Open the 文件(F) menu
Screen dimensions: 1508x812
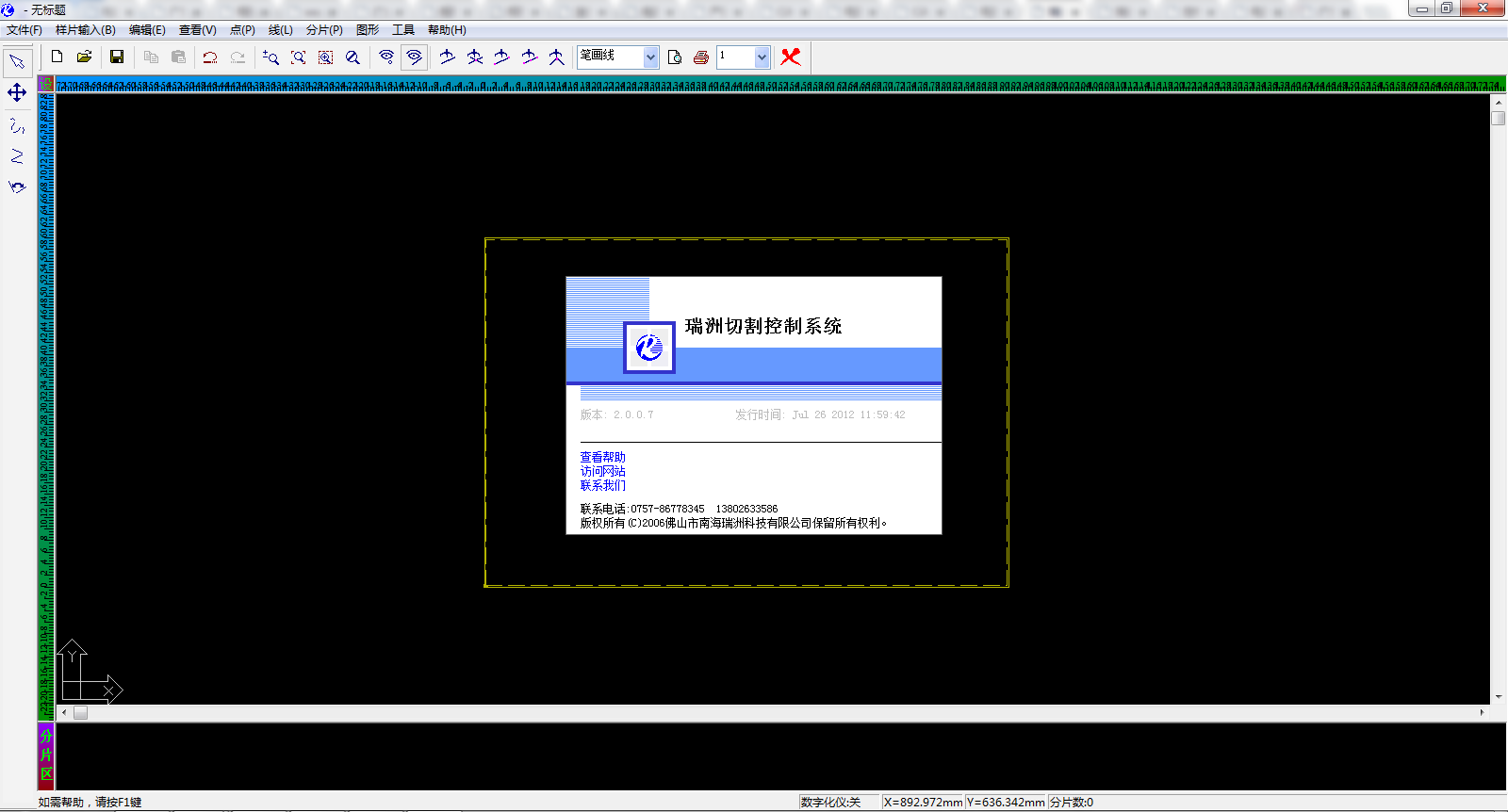pos(25,30)
